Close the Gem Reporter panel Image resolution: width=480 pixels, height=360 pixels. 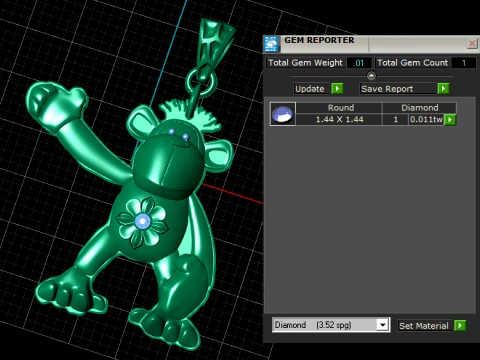coord(472,43)
